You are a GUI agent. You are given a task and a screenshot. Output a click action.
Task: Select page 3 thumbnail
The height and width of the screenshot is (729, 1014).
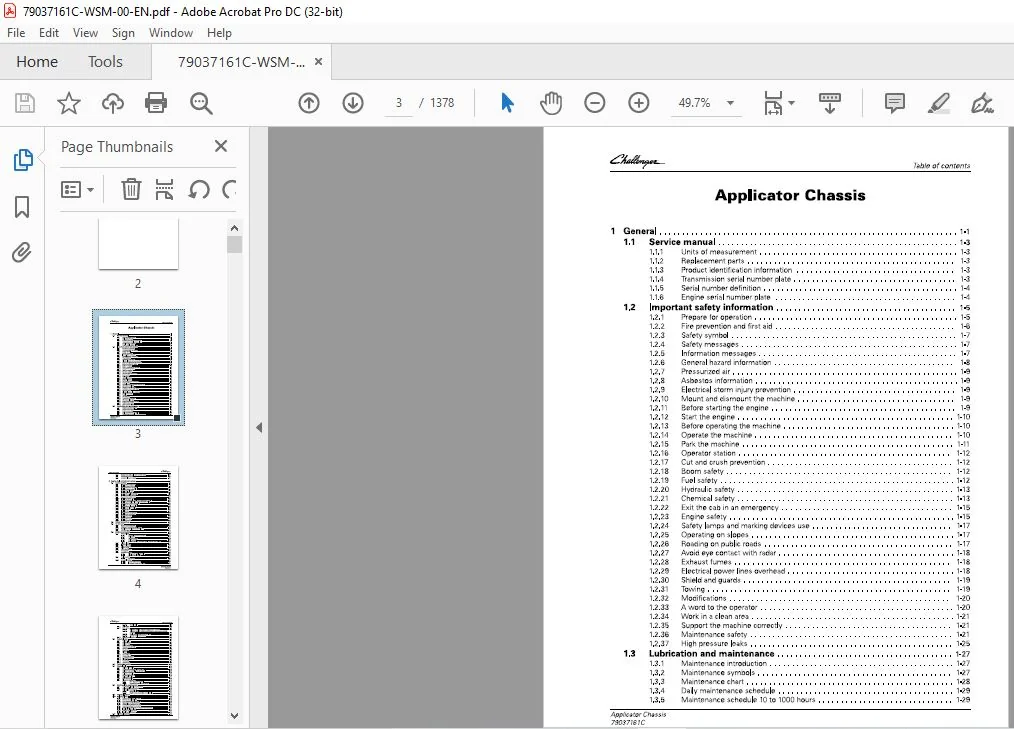138,367
